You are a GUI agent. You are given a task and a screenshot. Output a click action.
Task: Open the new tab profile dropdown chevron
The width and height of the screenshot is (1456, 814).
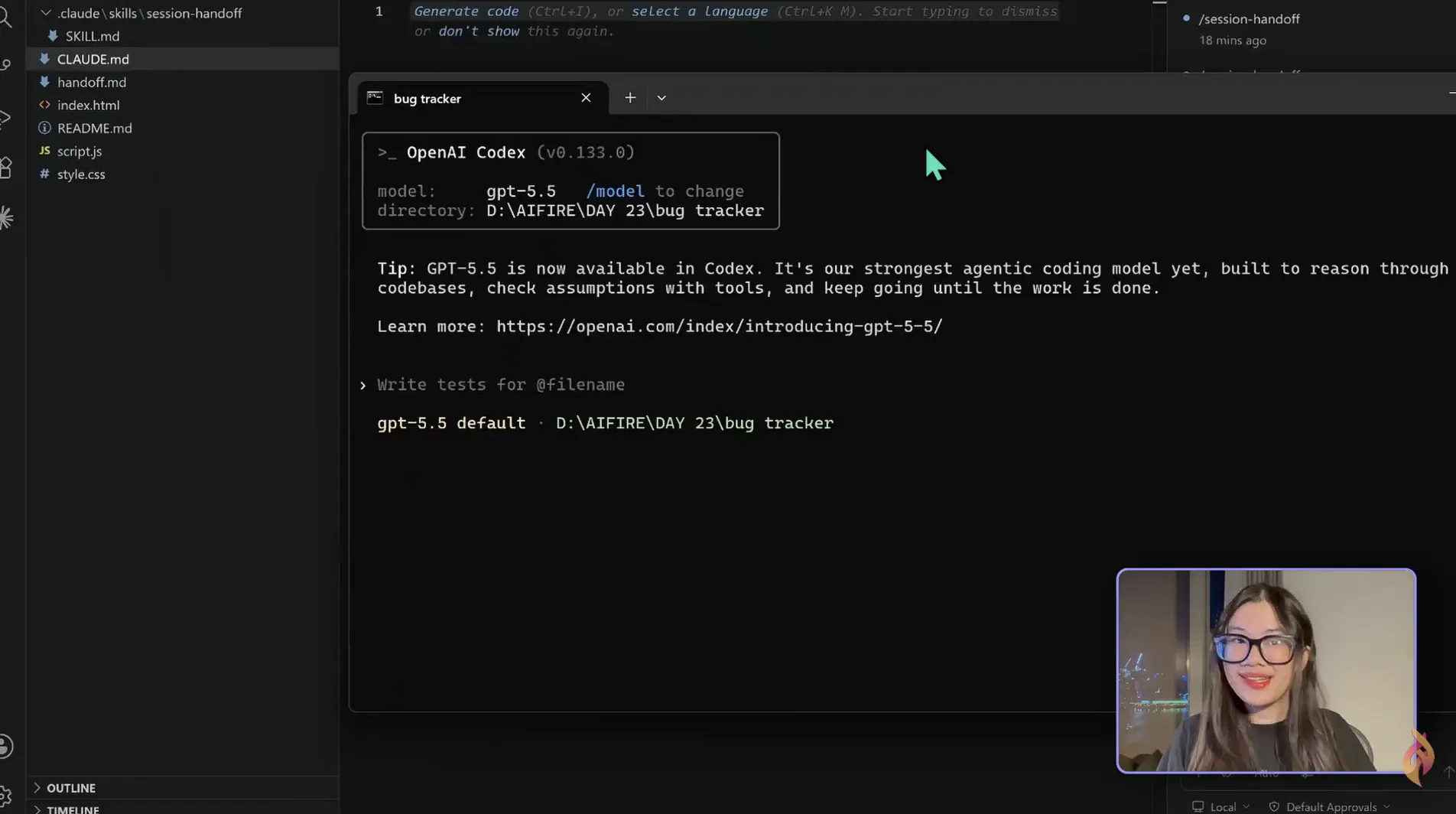tap(661, 98)
